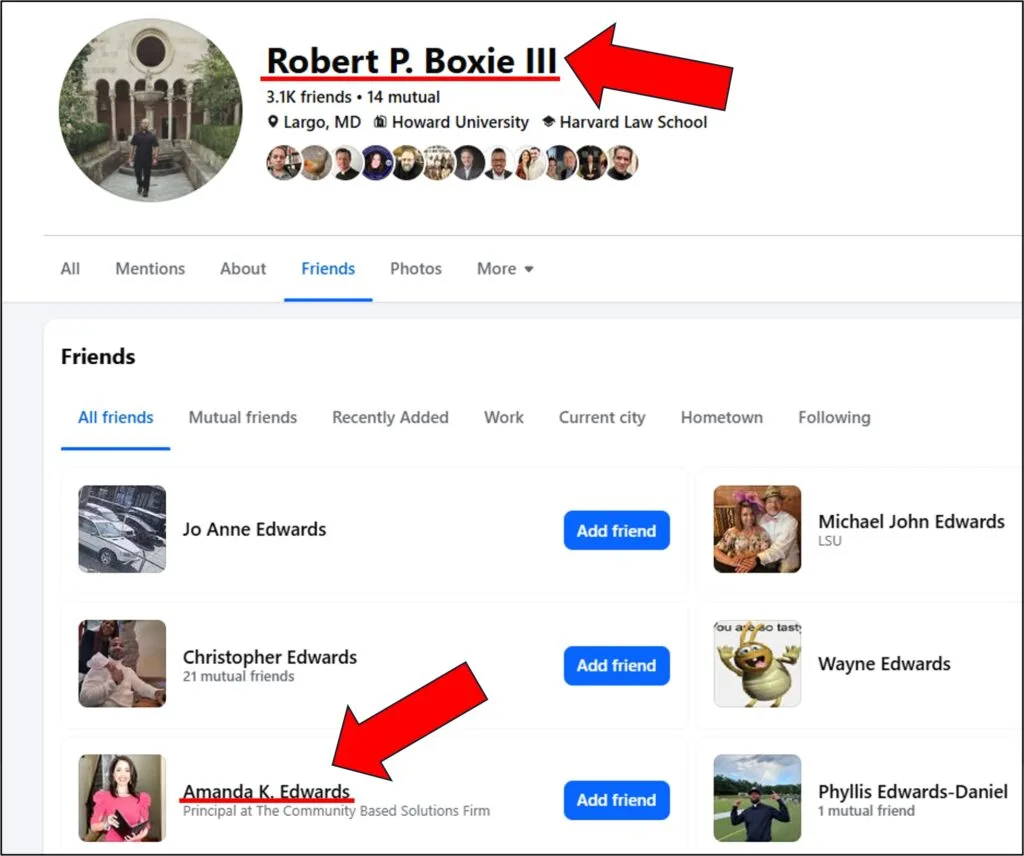The height and width of the screenshot is (856, 1024).
Task: Click the first mutual friend avatar in the row
Action: [283, 163]
